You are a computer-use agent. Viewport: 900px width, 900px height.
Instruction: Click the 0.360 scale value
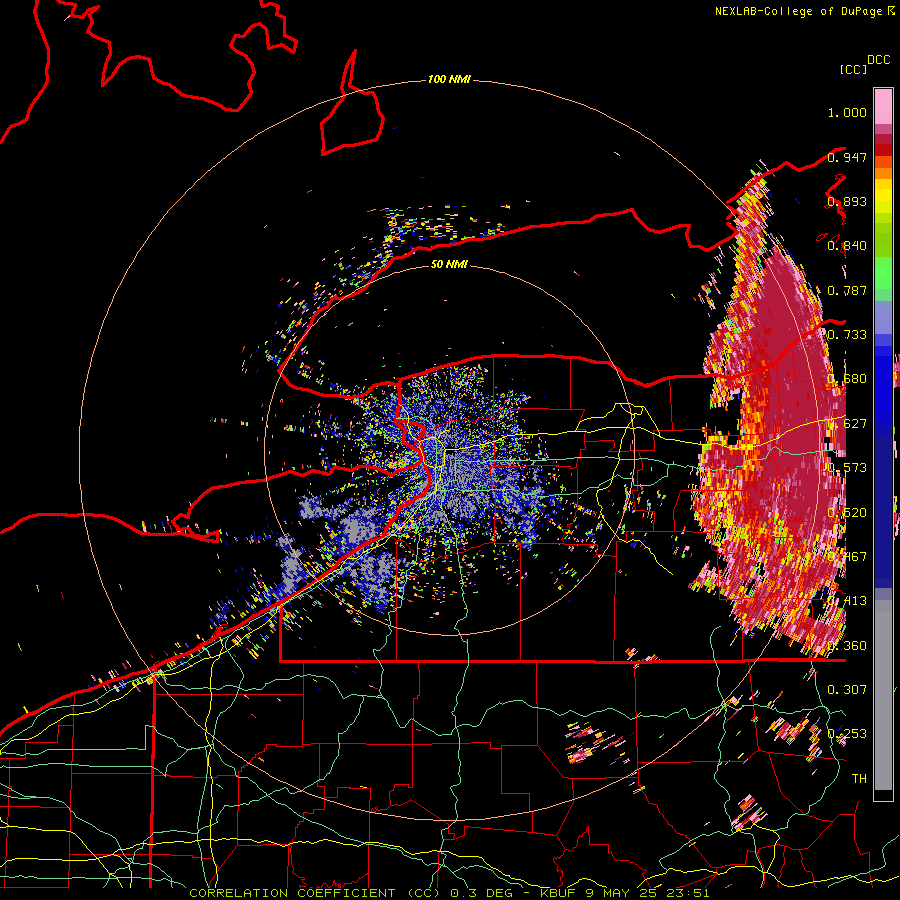pyautogui.click(x=847, y=646)
